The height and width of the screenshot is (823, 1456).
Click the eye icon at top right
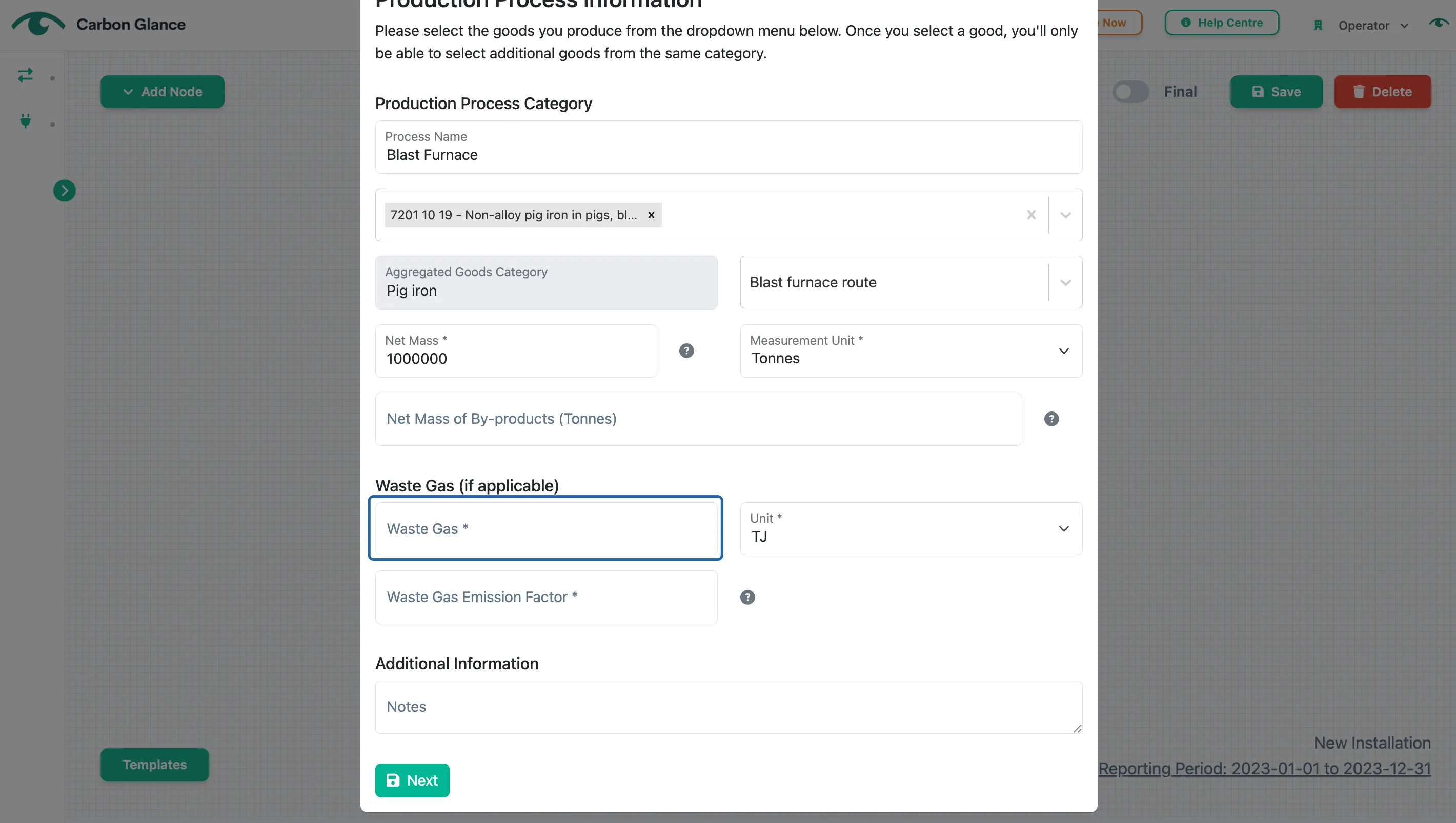1440,23
